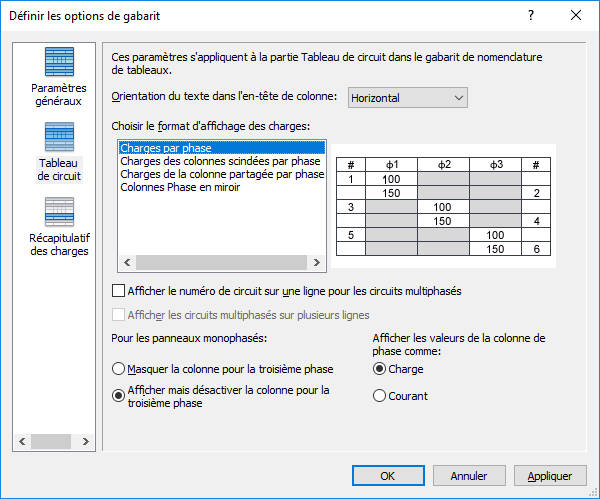Screen dimensions: 600x499
Task: Select Afficher mais désactiver la colonne option
Action: (120, 395)
